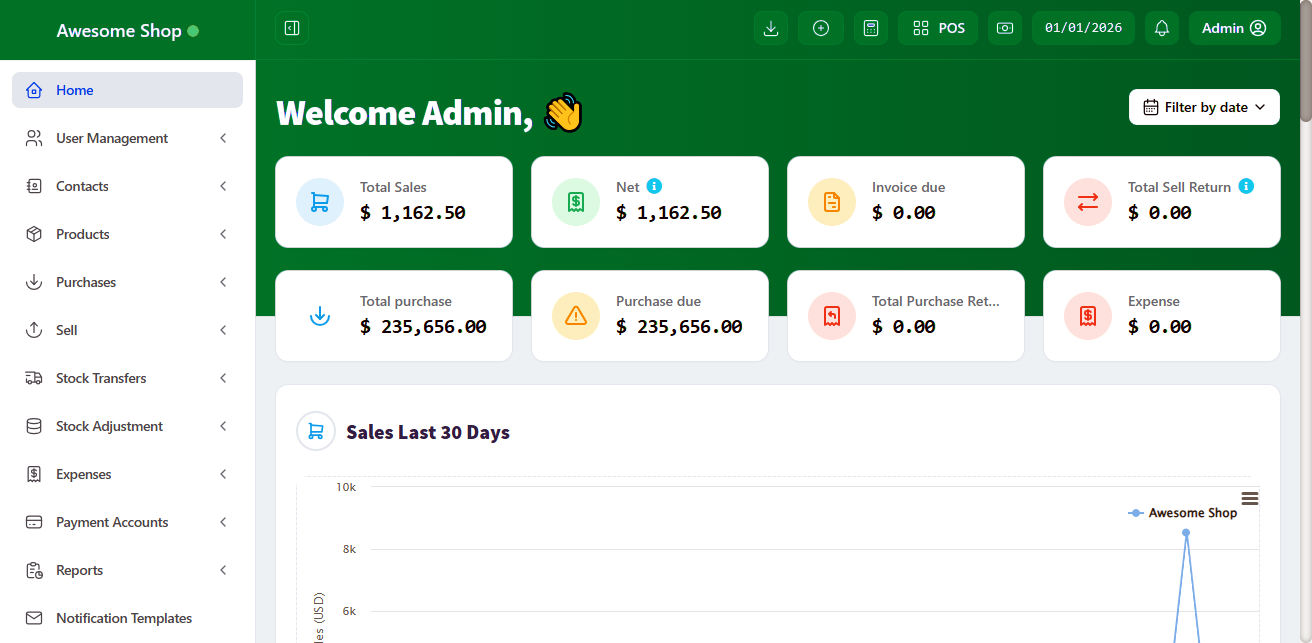The width and height of the screenshot is (1312, 643).
Task: Open the Filter by date dropdown
Action: click(1204, 107)
